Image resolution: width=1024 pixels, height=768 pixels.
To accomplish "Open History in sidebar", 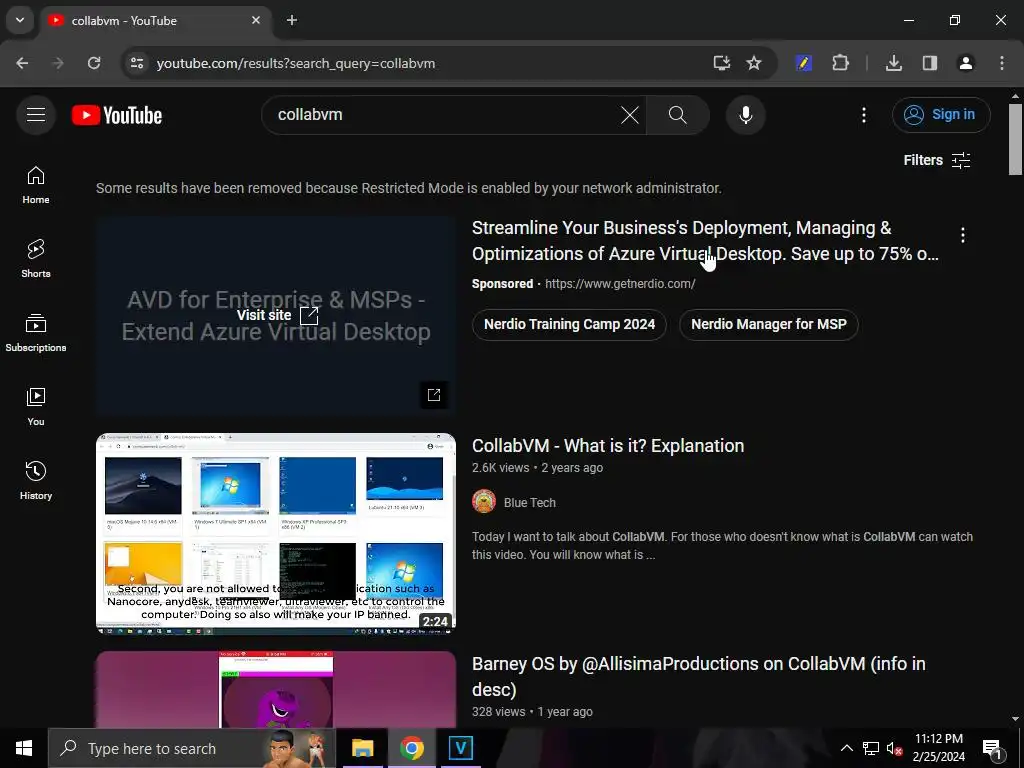I will tap(36, 480).
